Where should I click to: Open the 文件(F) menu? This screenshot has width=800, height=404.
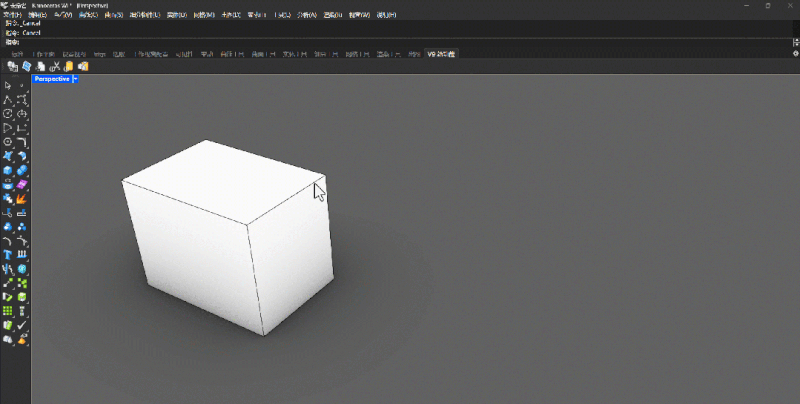tap(12, 15)
